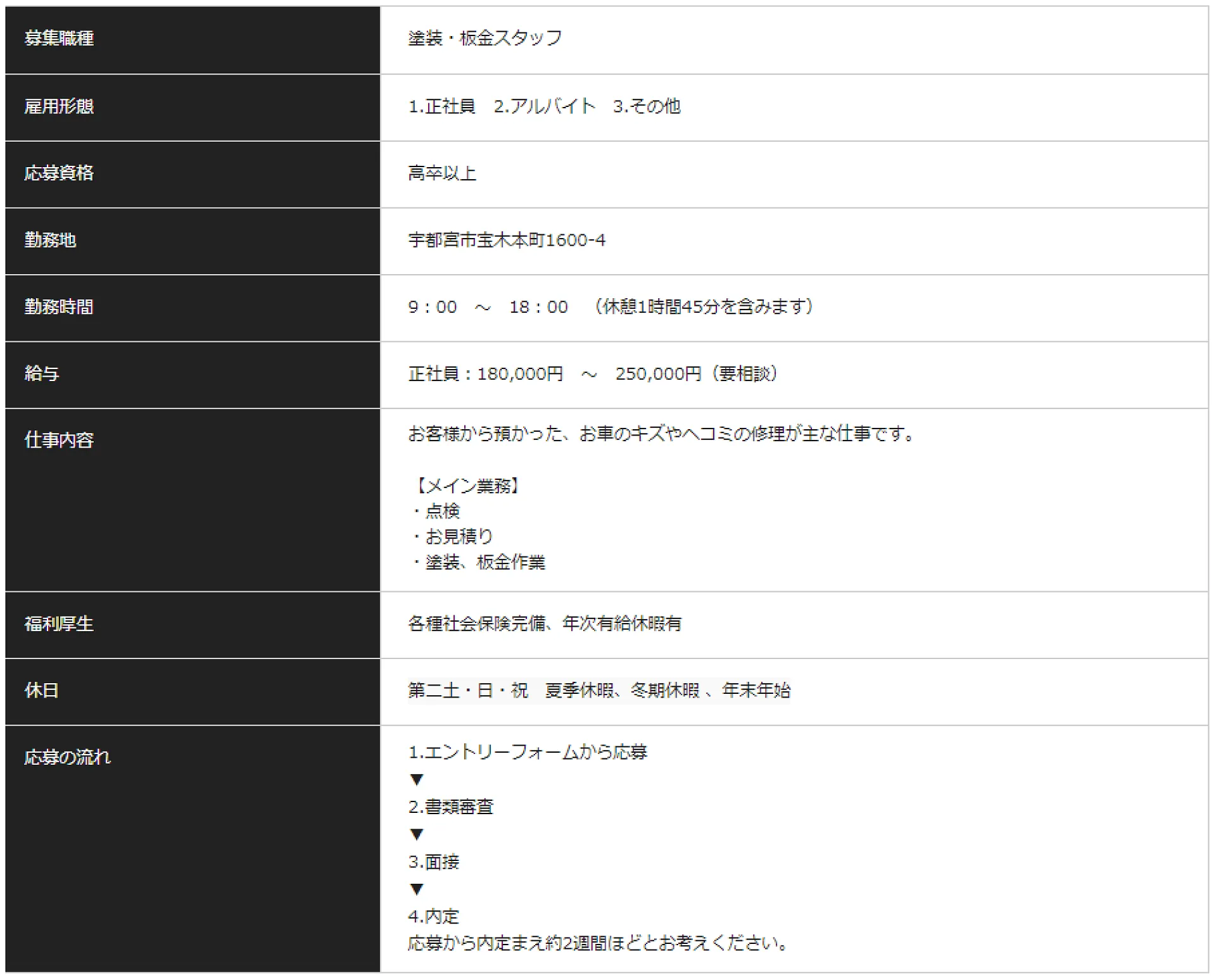
Task: Click the ・お見積り list item
Action: [452, 537]
